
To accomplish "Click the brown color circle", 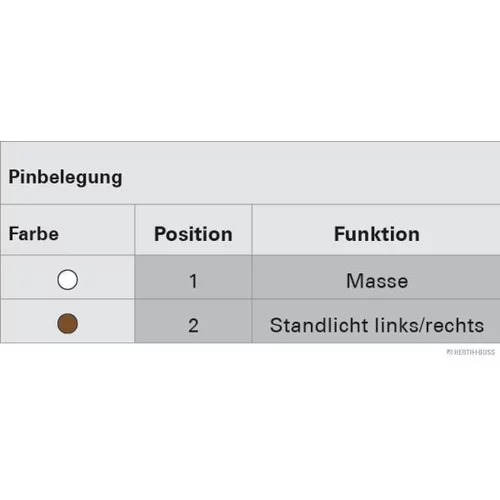I will point(67,323).
